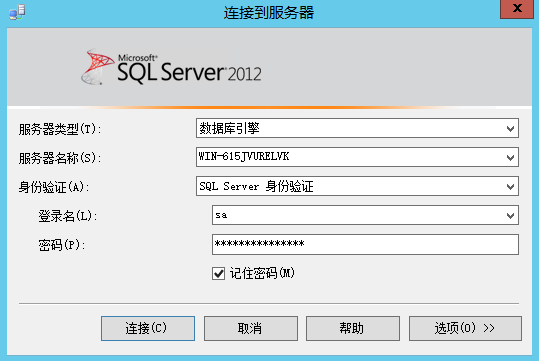This screenshot has height=361, width=539.
Task: Click the 登录名(L) label
Action: 68,216
